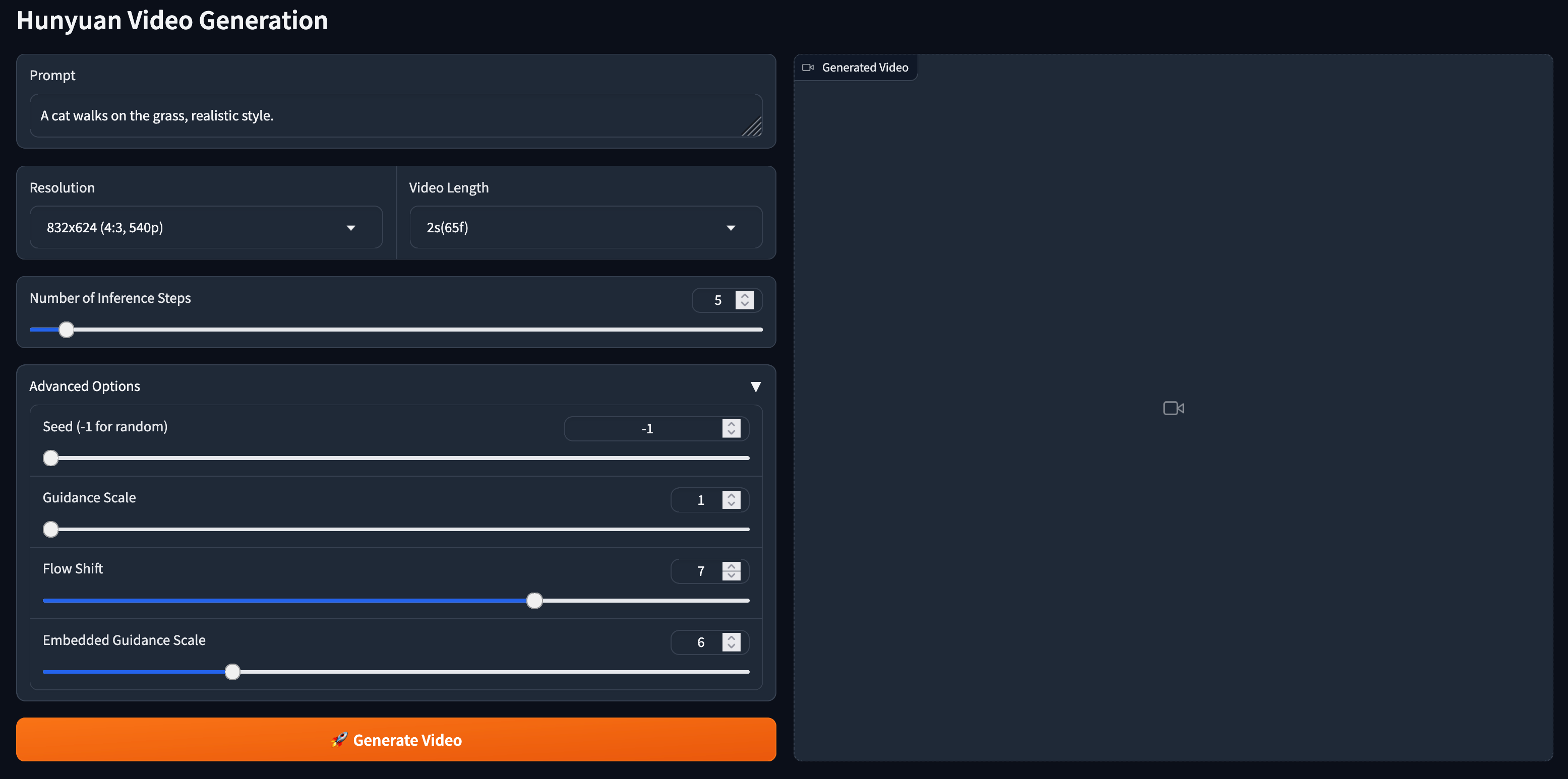
Task: Click the Number of Inference Steps label
Action: pyautogui.click(x=110, y=298)
